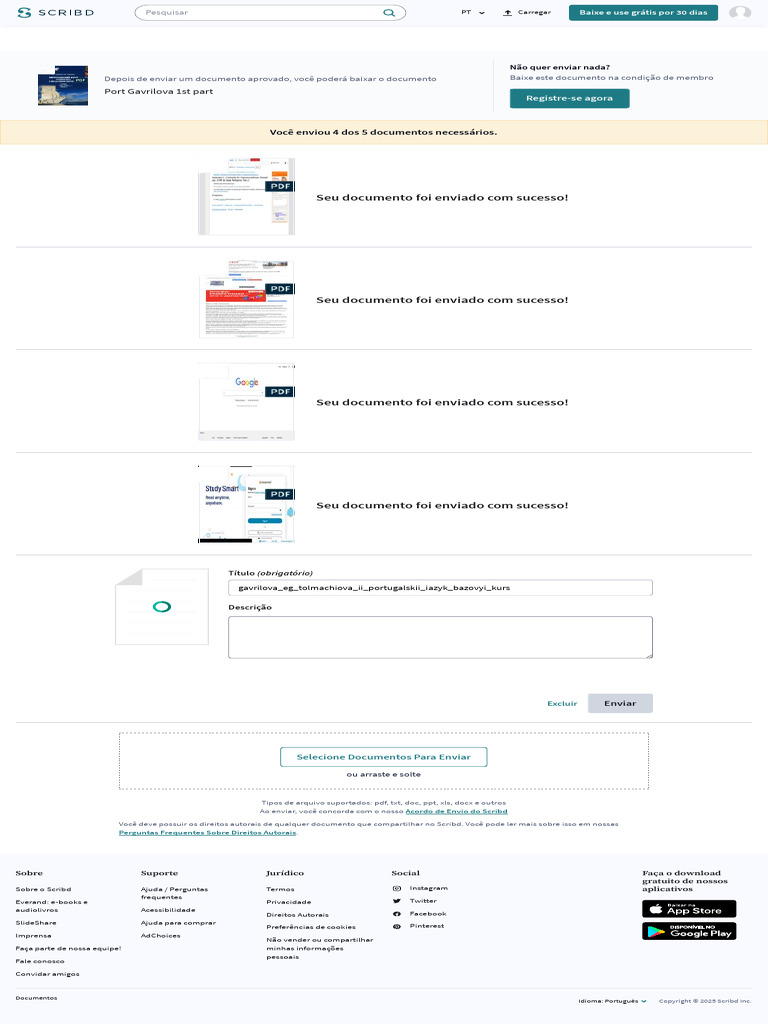Open the Facebook icon in footer

pyautogui.click(x=396, y=914)
